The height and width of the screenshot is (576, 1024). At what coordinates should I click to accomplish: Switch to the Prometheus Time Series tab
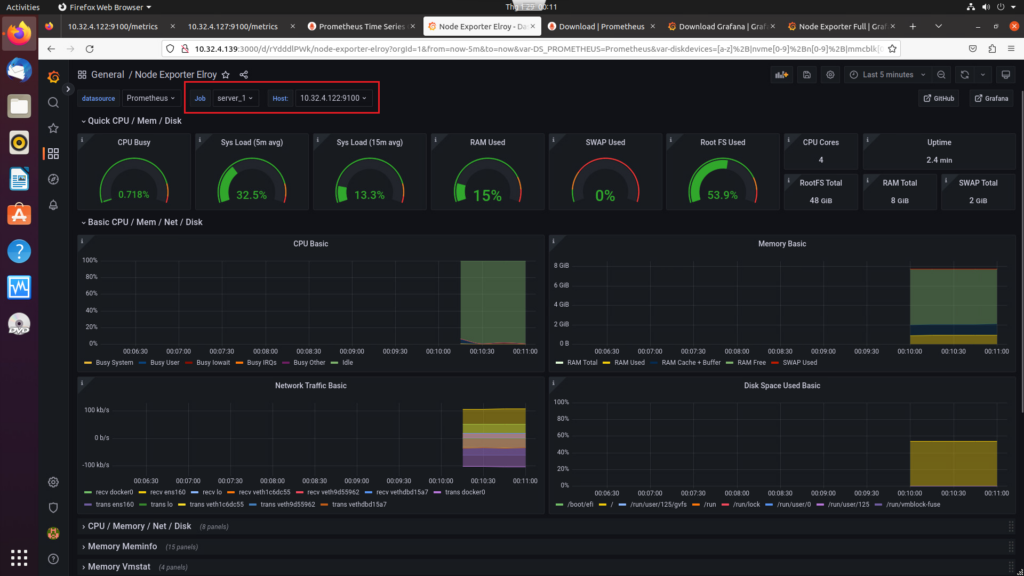coord(362,26)
